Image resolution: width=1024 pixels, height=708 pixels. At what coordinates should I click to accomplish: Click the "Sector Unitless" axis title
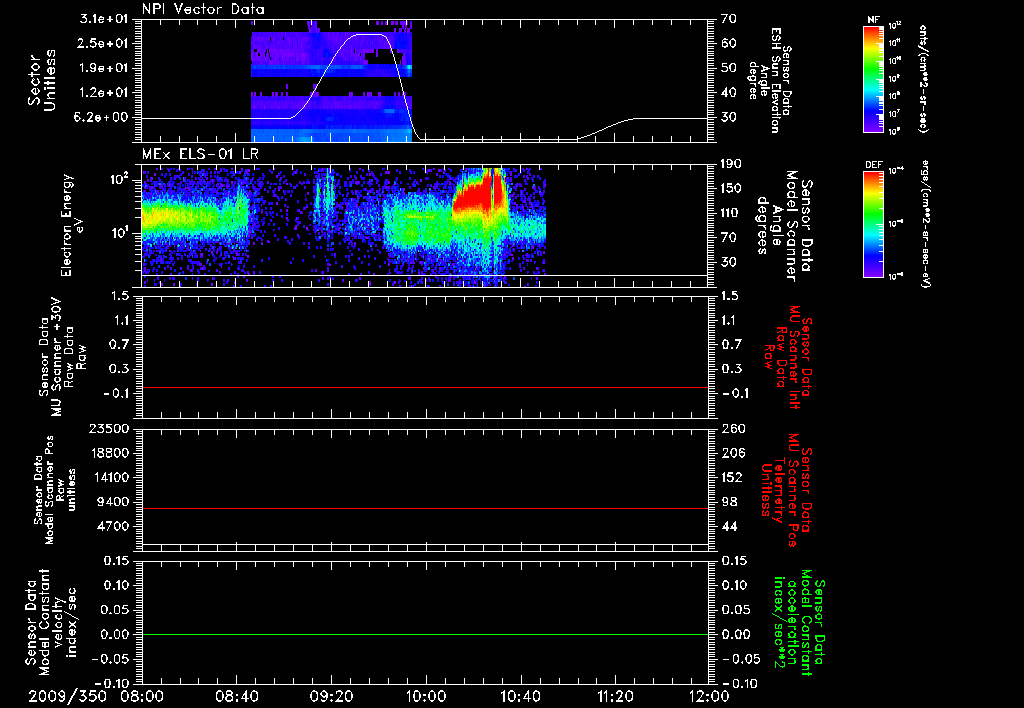coord(41,80)
